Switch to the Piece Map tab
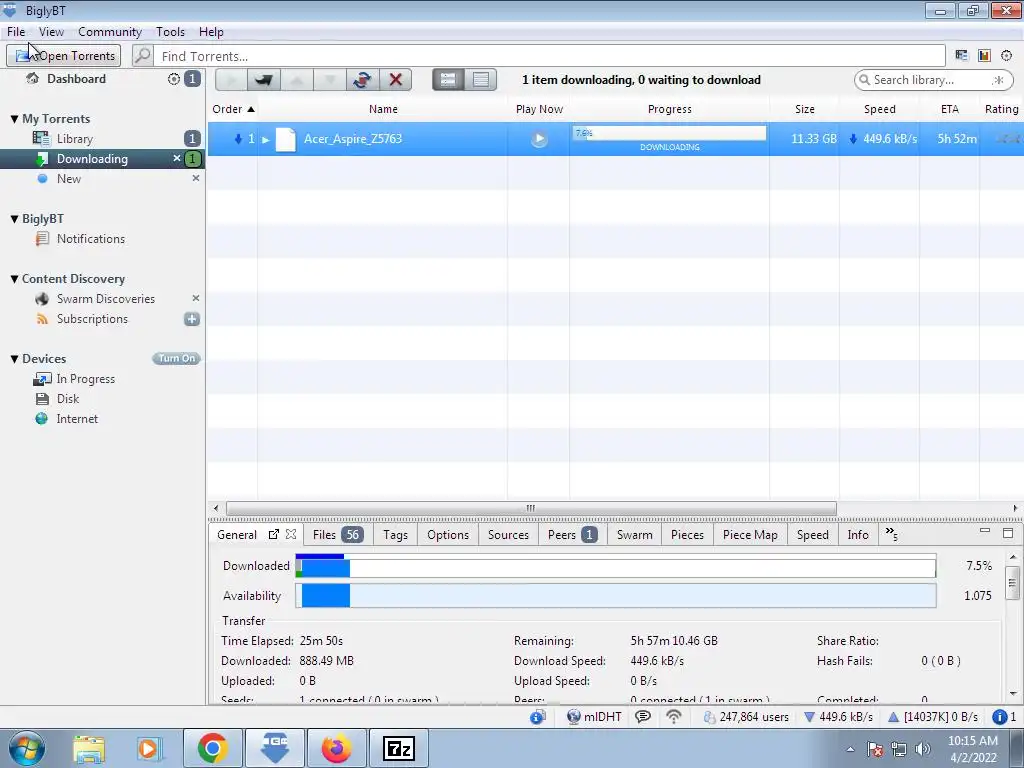This screenshot has width=1024, height=768. (x=750, y=535)
